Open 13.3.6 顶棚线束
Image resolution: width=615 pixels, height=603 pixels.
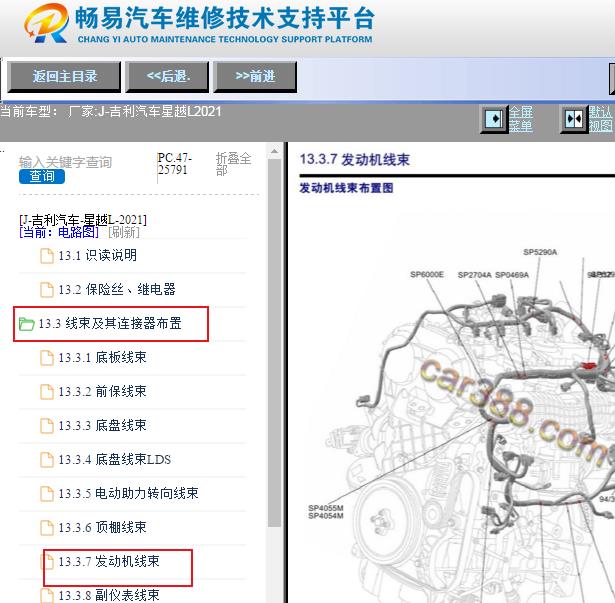tap(102, 527)
